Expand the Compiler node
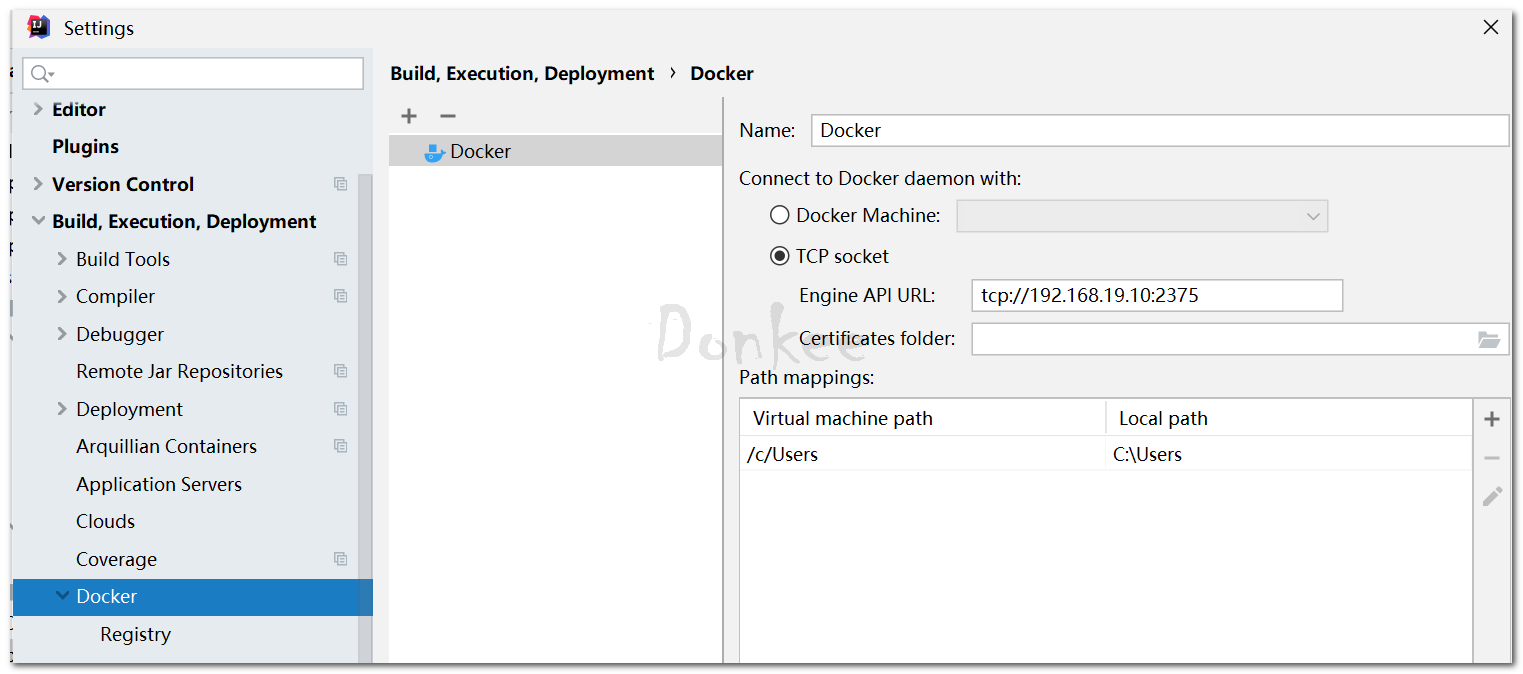The height and width of the screenshot is (674, 1523). pos(62,296)
